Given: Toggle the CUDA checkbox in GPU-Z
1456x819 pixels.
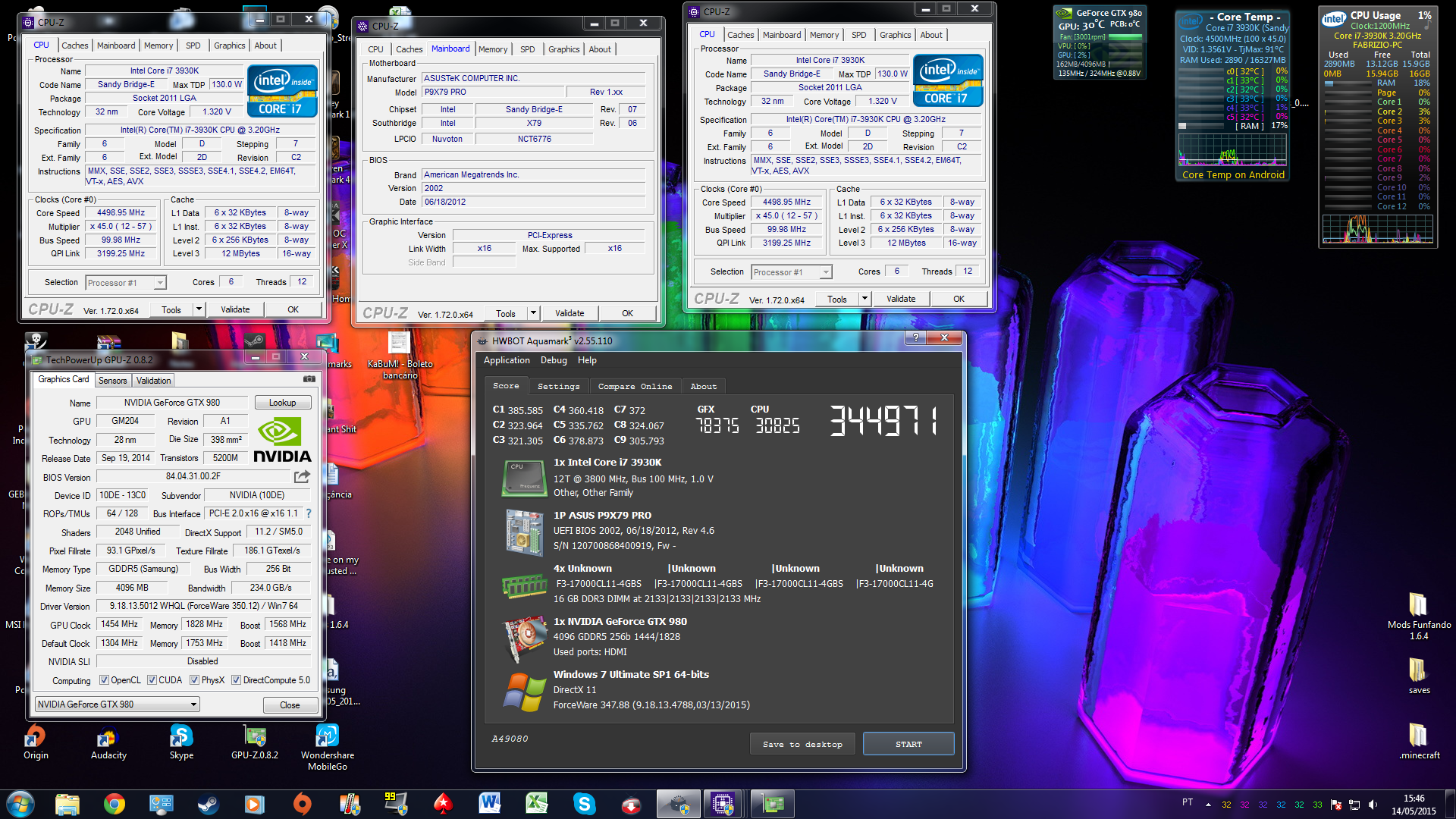Looking at the screenshot, I should pos(152,680).
